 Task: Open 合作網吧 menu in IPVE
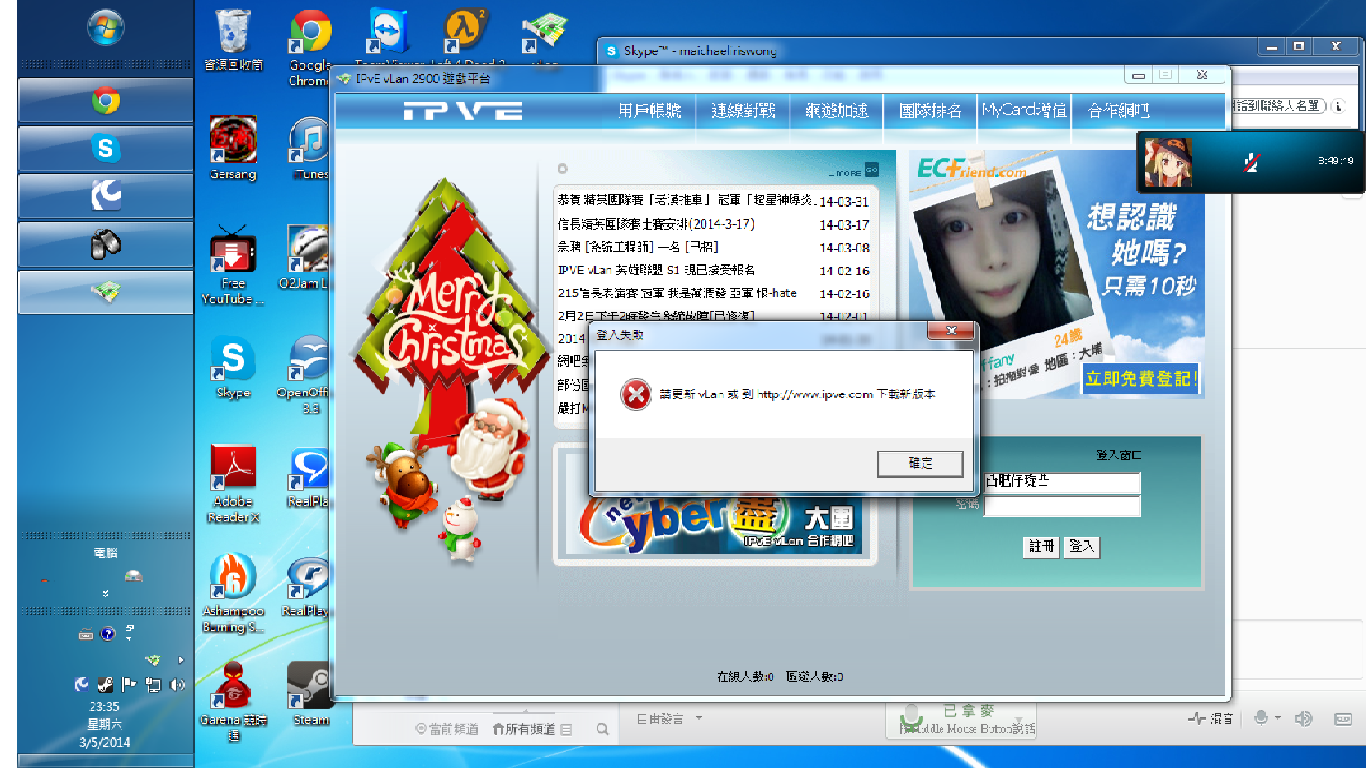tap(1118, 111)
